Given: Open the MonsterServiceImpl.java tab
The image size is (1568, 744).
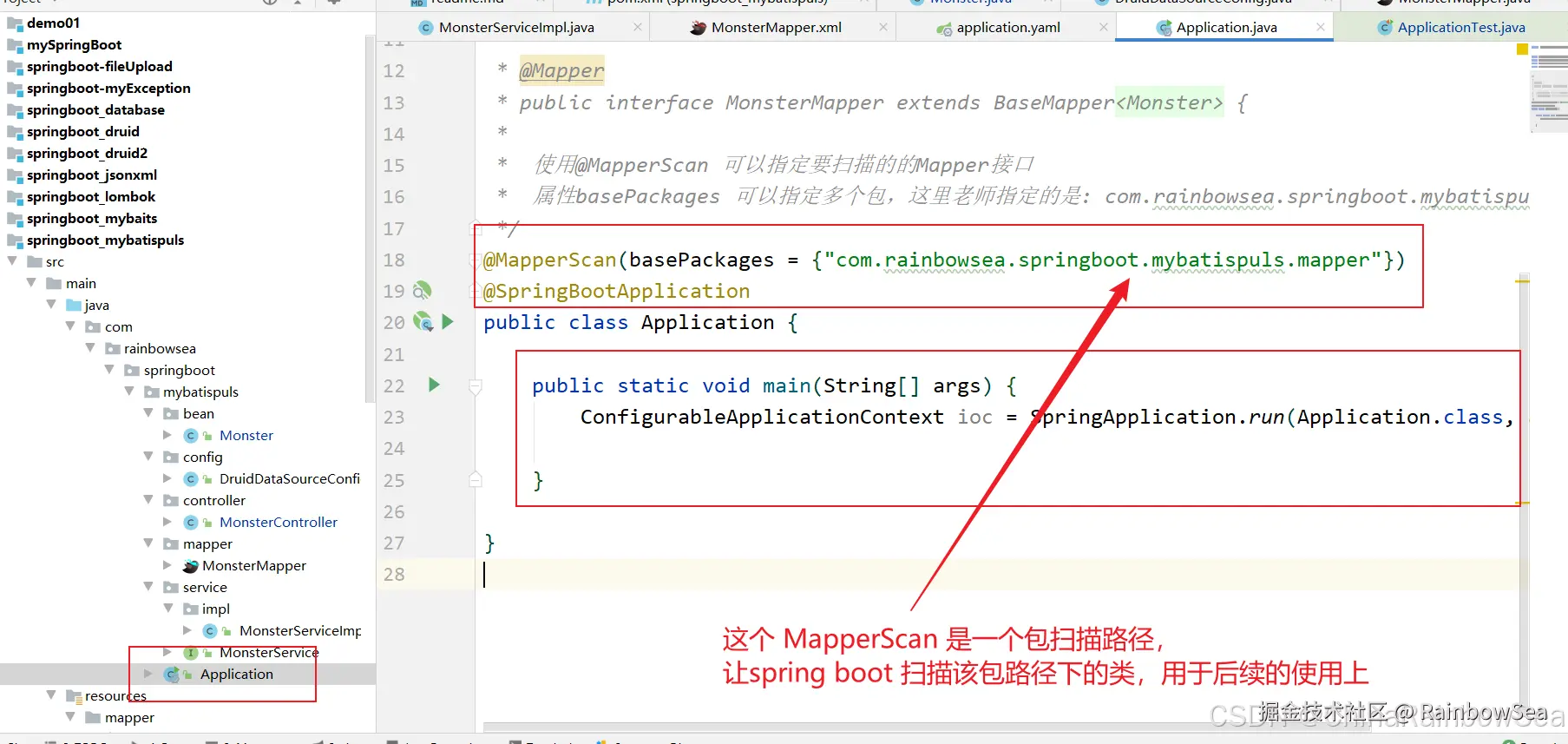Looking at the screenshot, I should coord(516,27).
